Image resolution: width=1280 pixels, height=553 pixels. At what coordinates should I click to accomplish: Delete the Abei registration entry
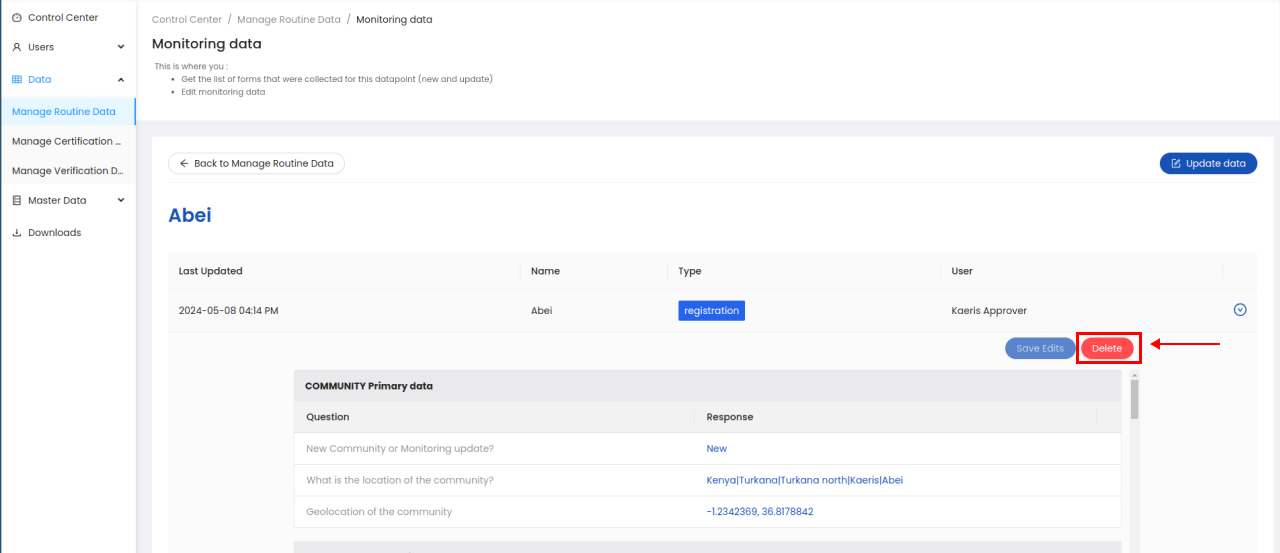point(1107,348)
